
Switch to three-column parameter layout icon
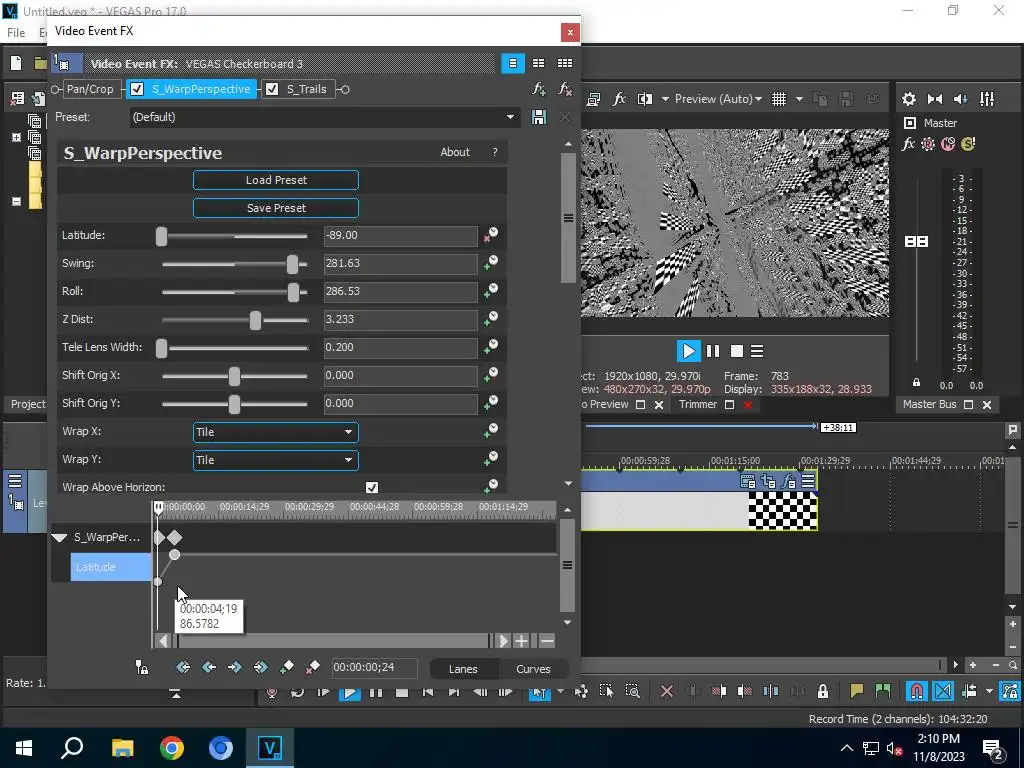(x=565, y=63)
